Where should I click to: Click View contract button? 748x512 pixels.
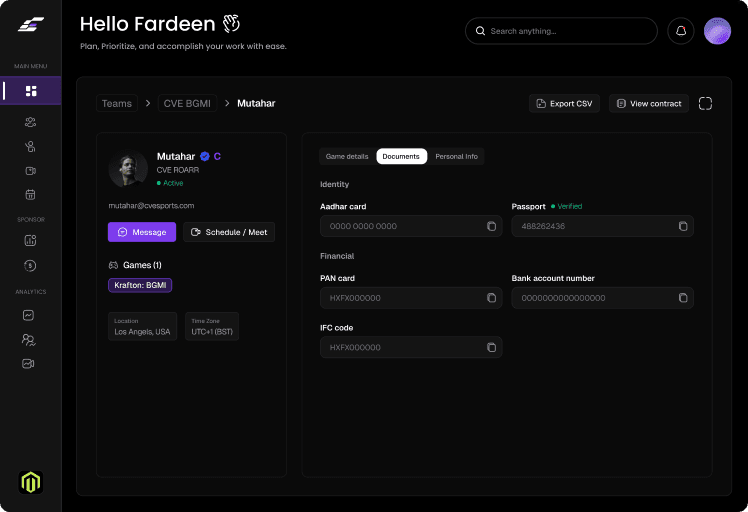click(x=649, y=104)
